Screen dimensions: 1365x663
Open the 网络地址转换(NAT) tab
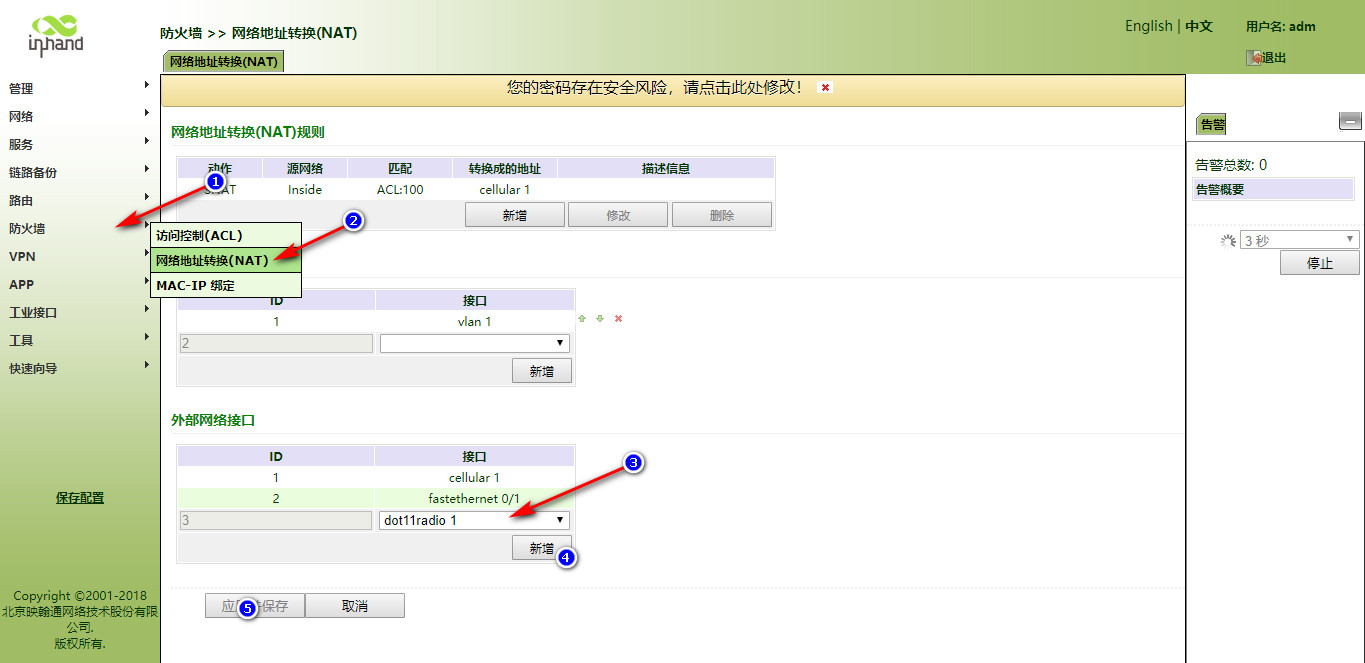coord(223,61)
